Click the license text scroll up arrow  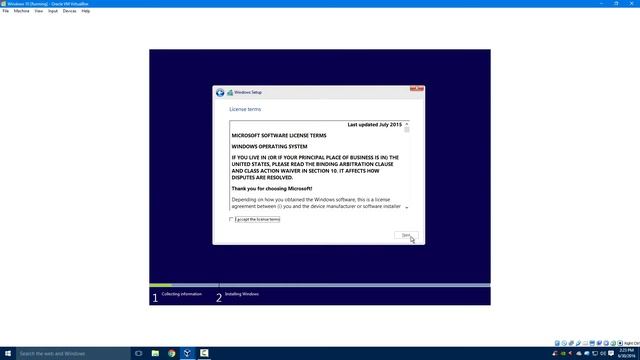click(x=407, y=124)
